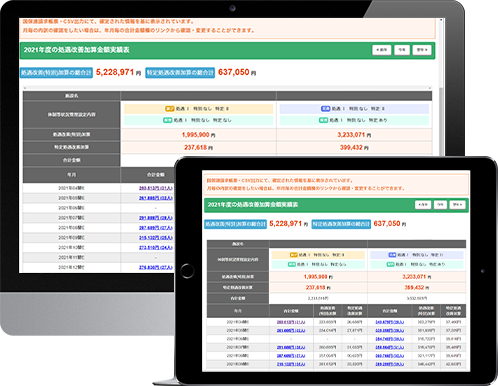
Task: Click previous year button on tablet screen
Action: (423, 205)
